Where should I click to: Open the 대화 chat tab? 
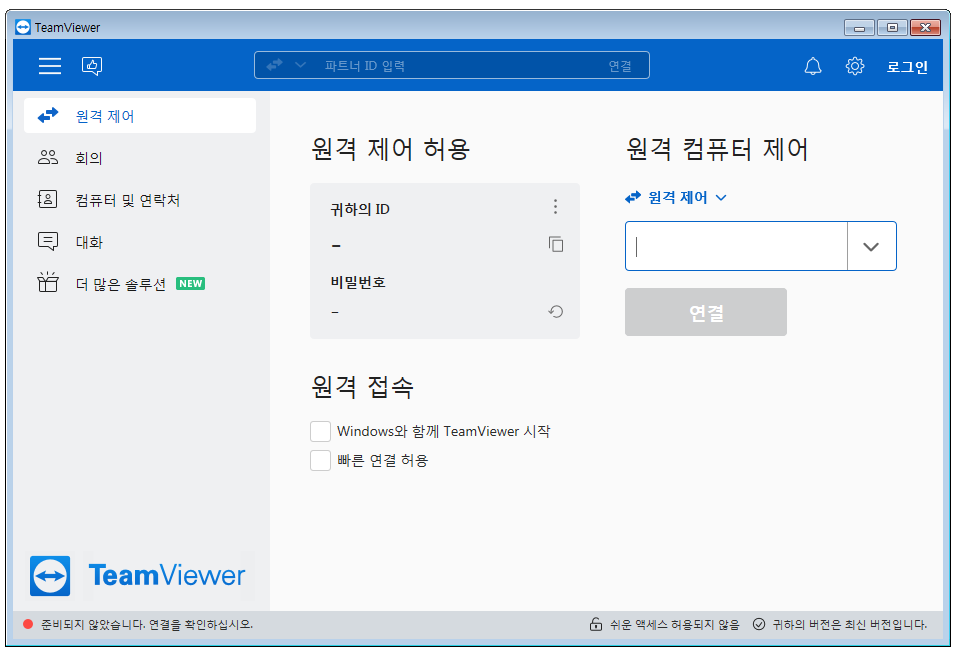[140, 242]
